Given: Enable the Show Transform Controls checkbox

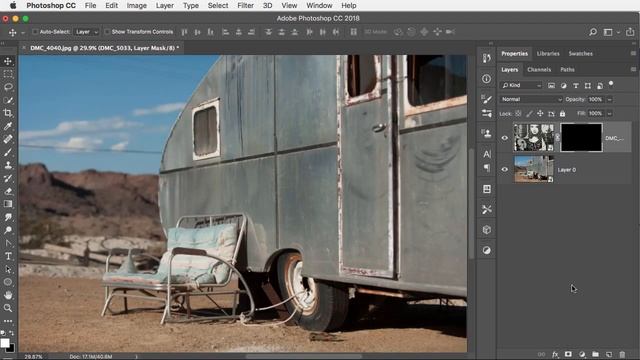Looking at the screenshot, I should pos(107,32).
